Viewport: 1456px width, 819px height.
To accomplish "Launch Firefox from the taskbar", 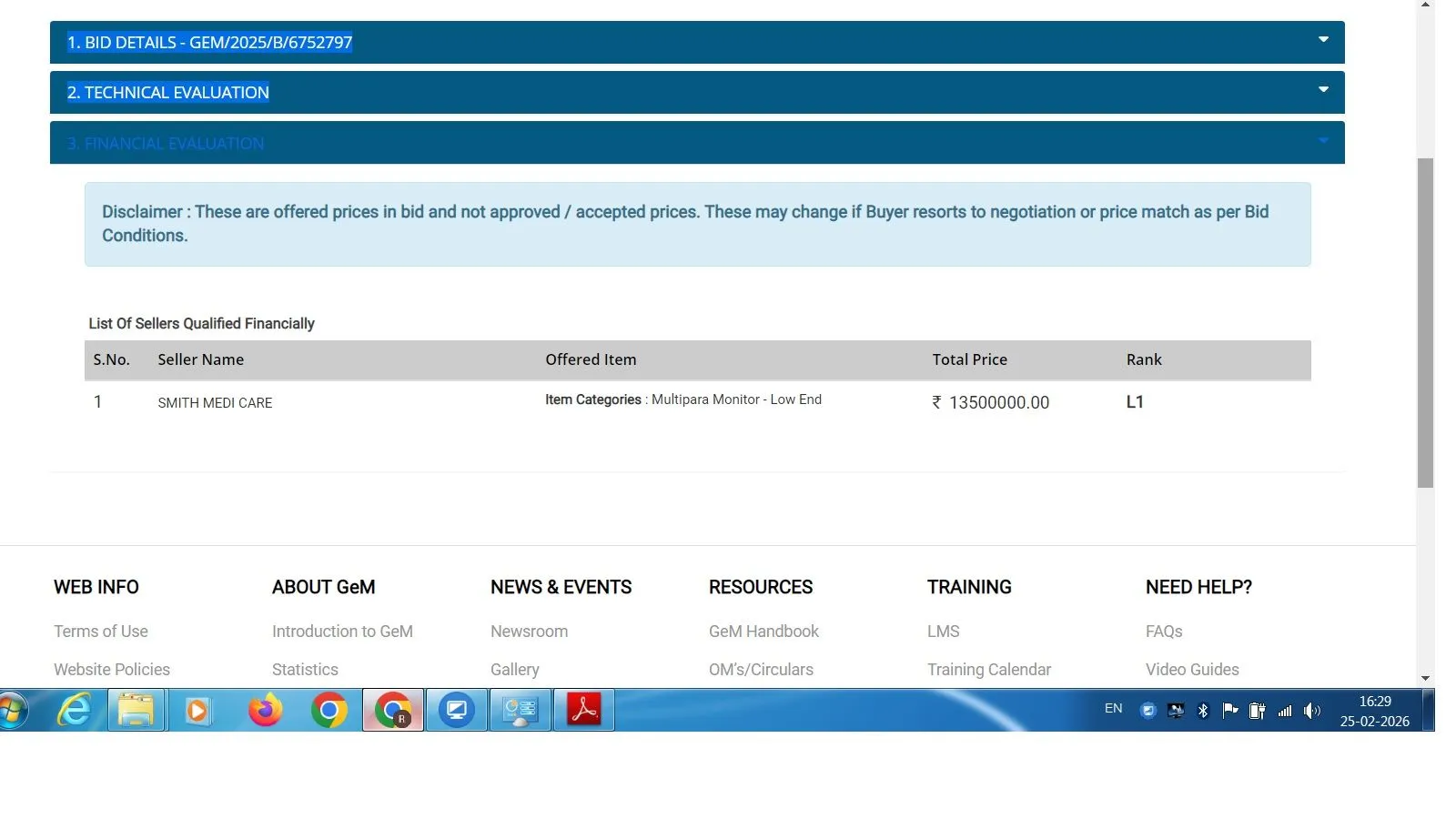I will pyautogui.click(x=266, y=710).
